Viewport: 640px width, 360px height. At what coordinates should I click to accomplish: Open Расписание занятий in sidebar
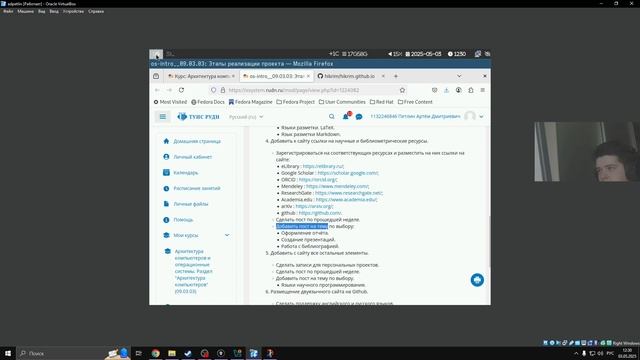tap(197, 188)
